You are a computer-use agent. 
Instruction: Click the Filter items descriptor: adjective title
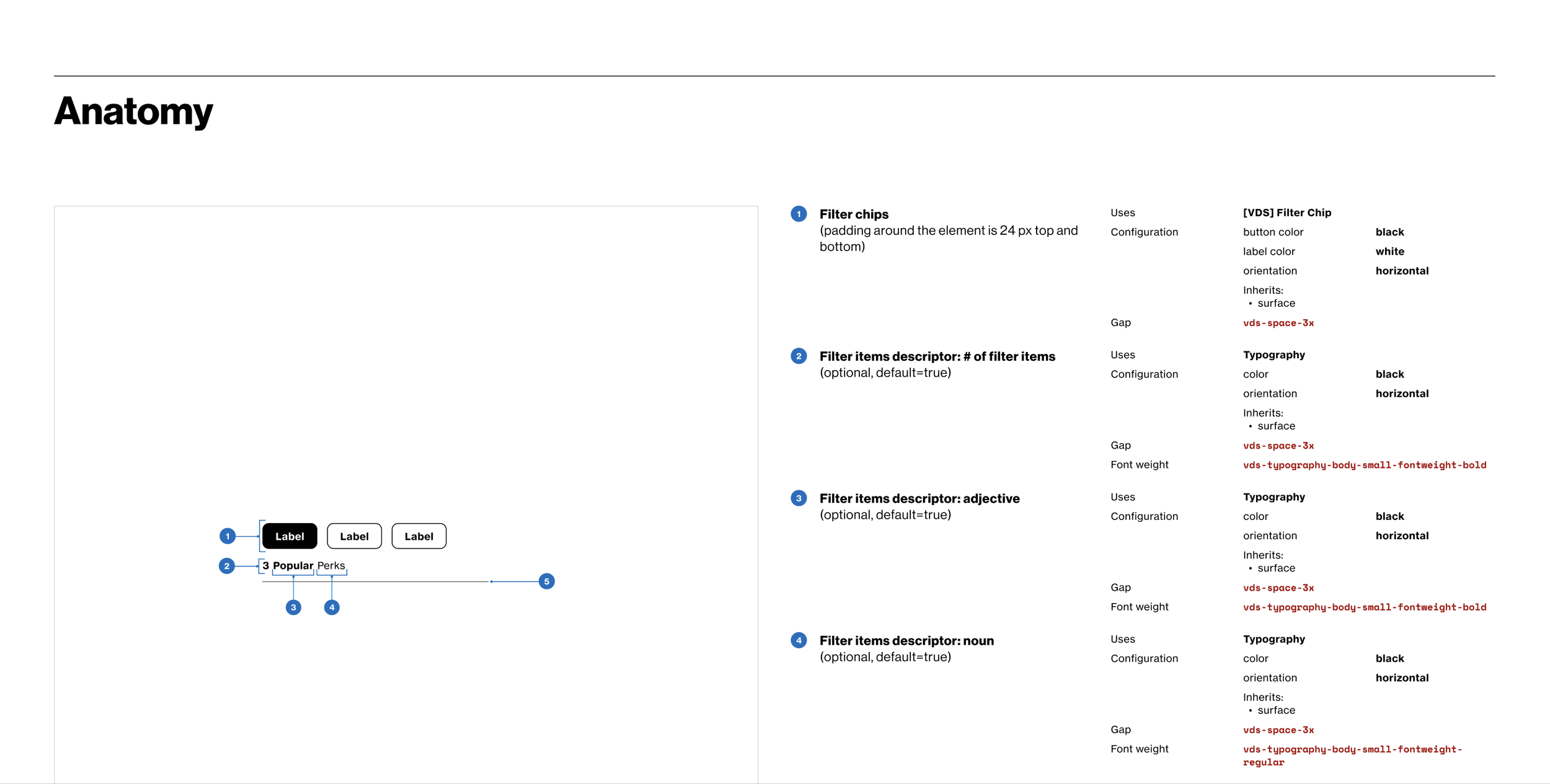[x=919, y=498]
